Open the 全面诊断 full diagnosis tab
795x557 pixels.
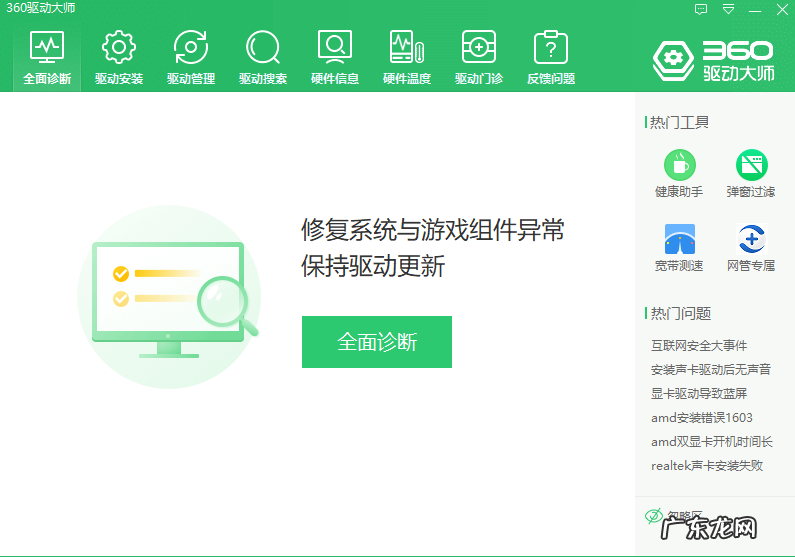(x=47, y=58)
